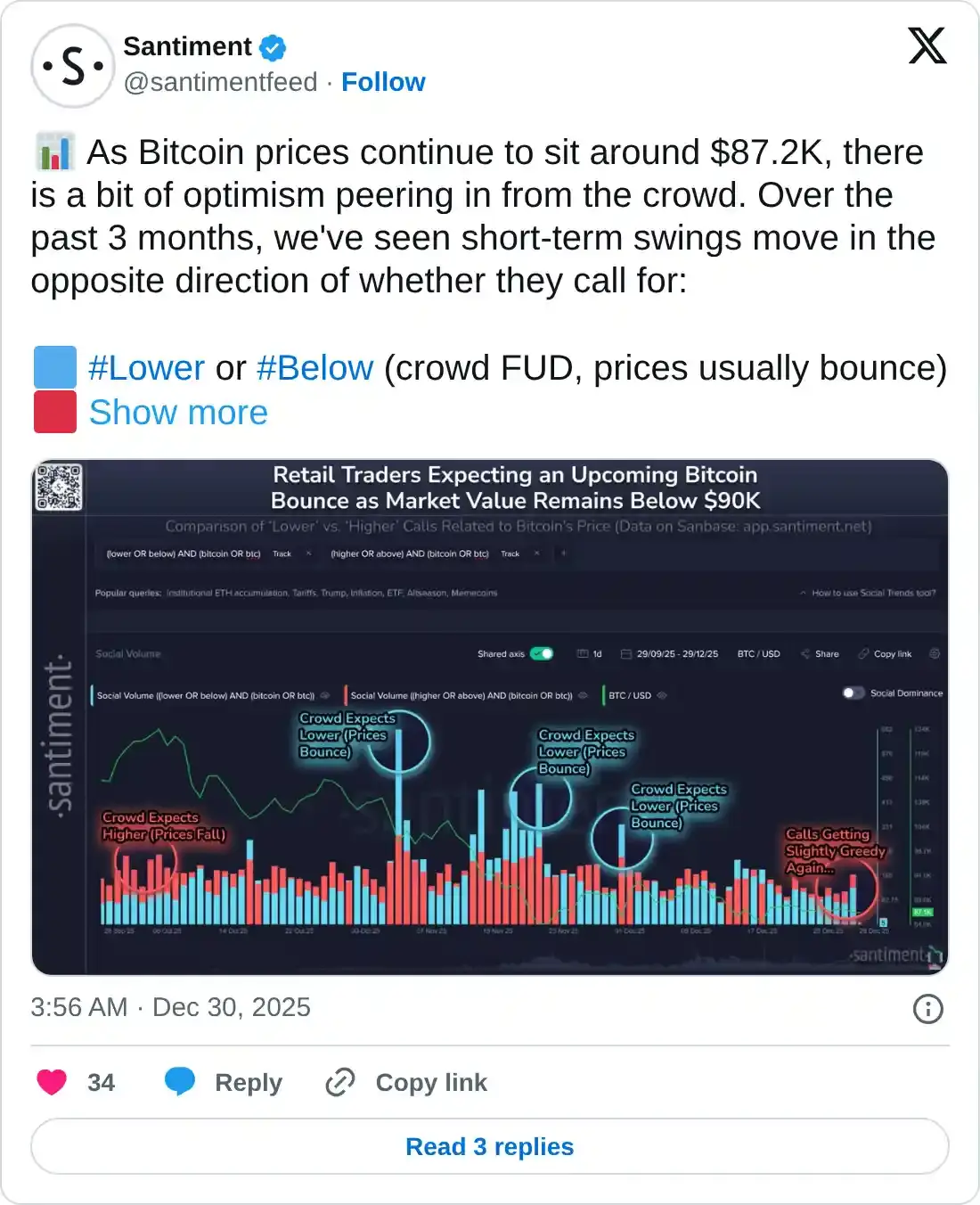980x1205 pixels.
Task: Click the X app logo at the top right
Action: click(x=927, y=46)
